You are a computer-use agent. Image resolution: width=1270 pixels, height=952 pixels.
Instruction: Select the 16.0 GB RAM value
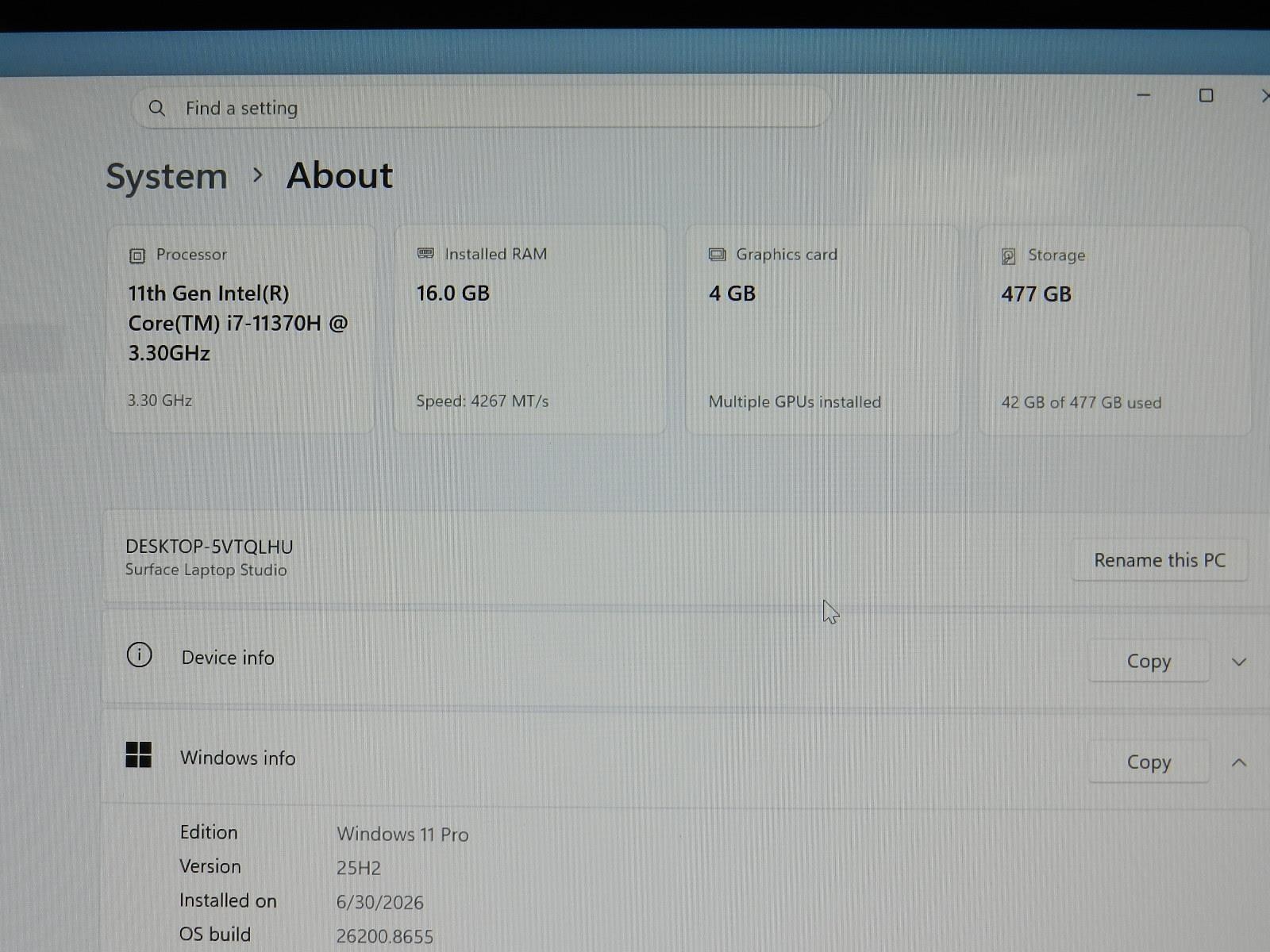(453, 294)
